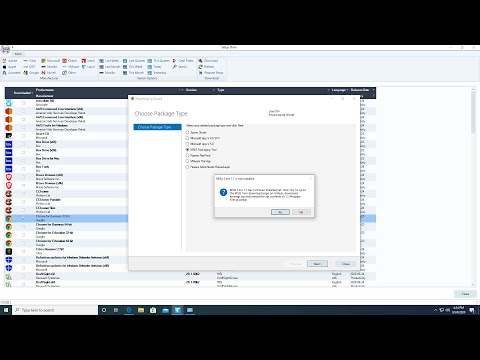Screen dimensions: 480x360
Task: Open quick access toolbar dropdown arrow
Action: tap(12, 48)
